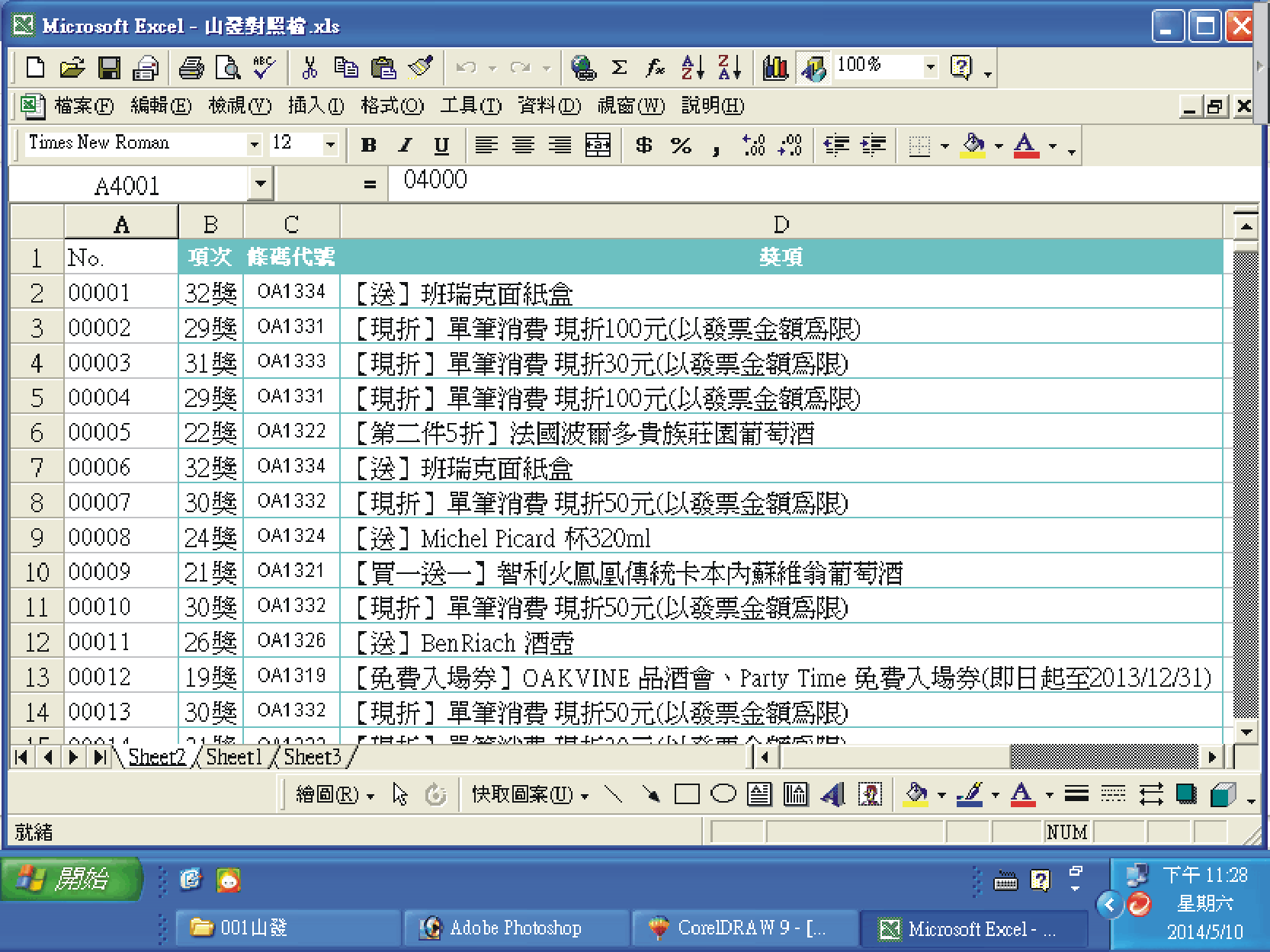
Task: Expand the font size dropdown
Action: [x=330, y=144]
